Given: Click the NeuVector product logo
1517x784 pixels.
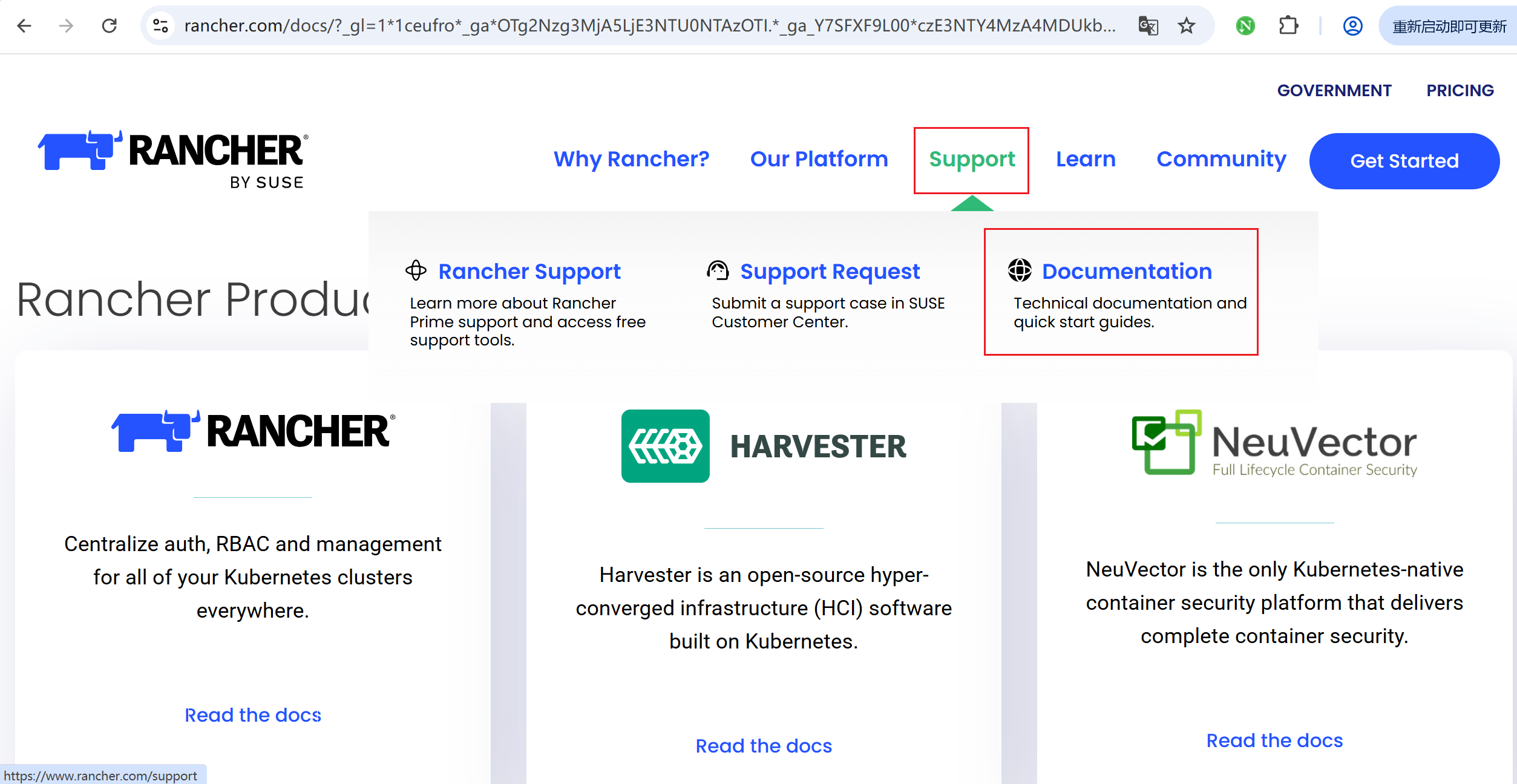Looking at the screenshot, I should (1275, 443).
